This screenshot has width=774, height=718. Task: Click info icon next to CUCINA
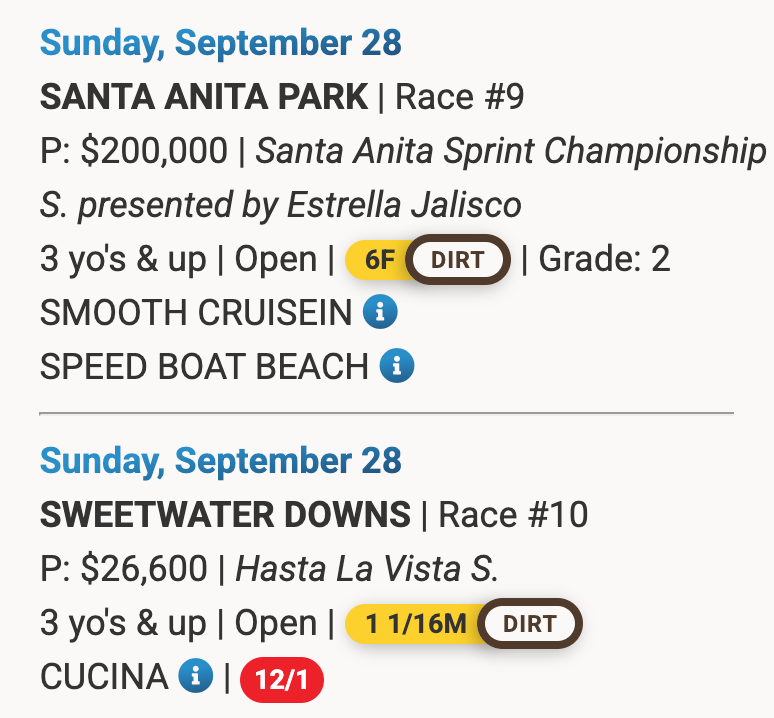195,677
